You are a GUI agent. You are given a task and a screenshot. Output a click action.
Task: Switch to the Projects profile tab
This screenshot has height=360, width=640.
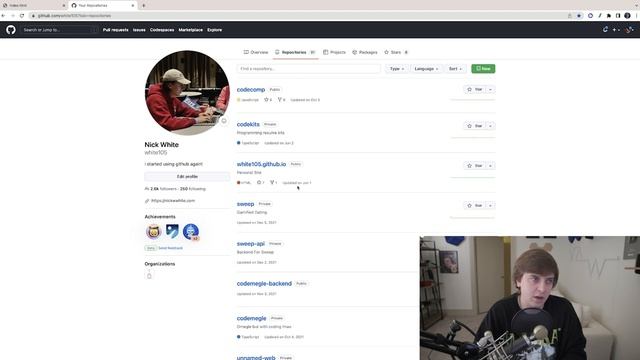pos(334,52)
